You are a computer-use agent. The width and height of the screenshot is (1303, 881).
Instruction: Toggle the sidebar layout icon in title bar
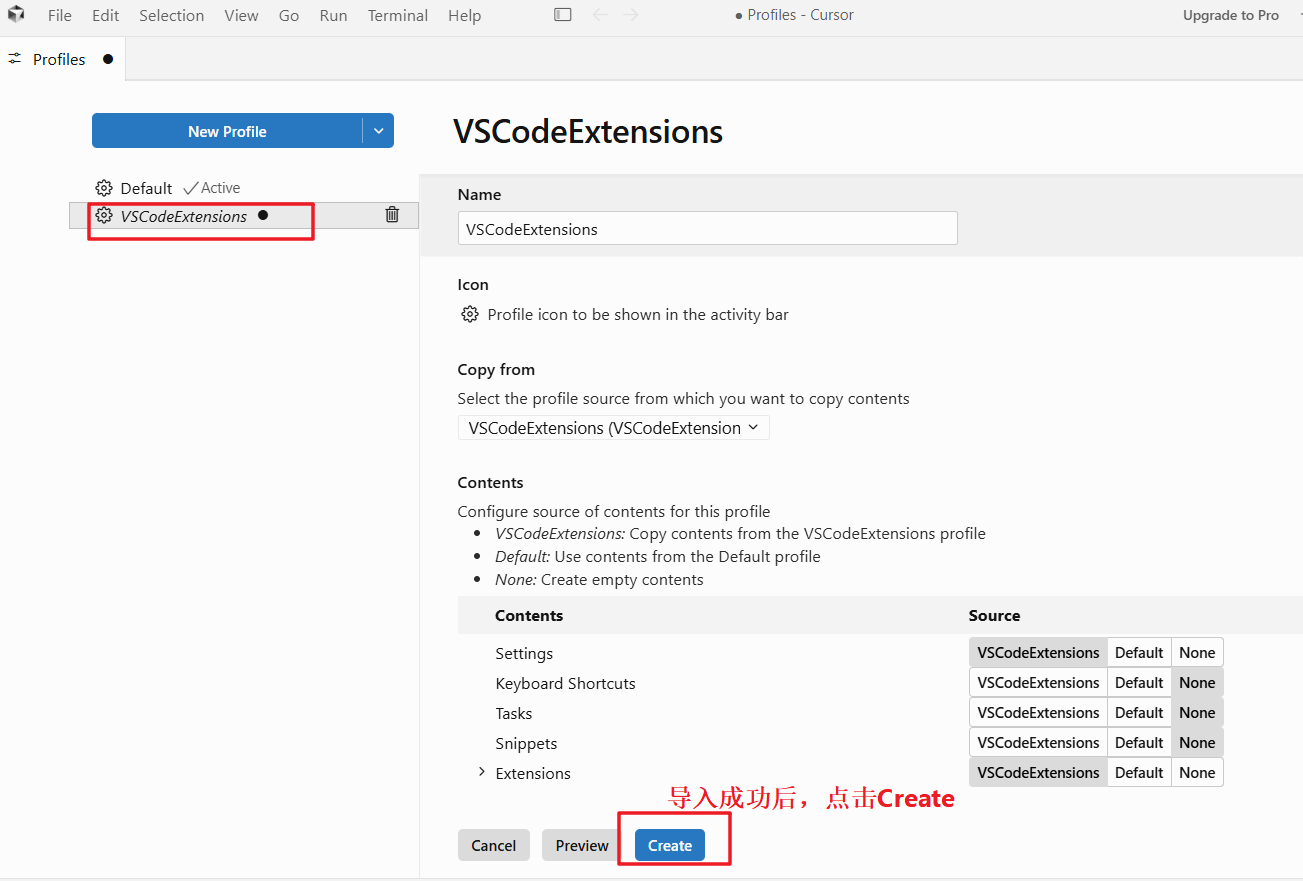(563, 15)
